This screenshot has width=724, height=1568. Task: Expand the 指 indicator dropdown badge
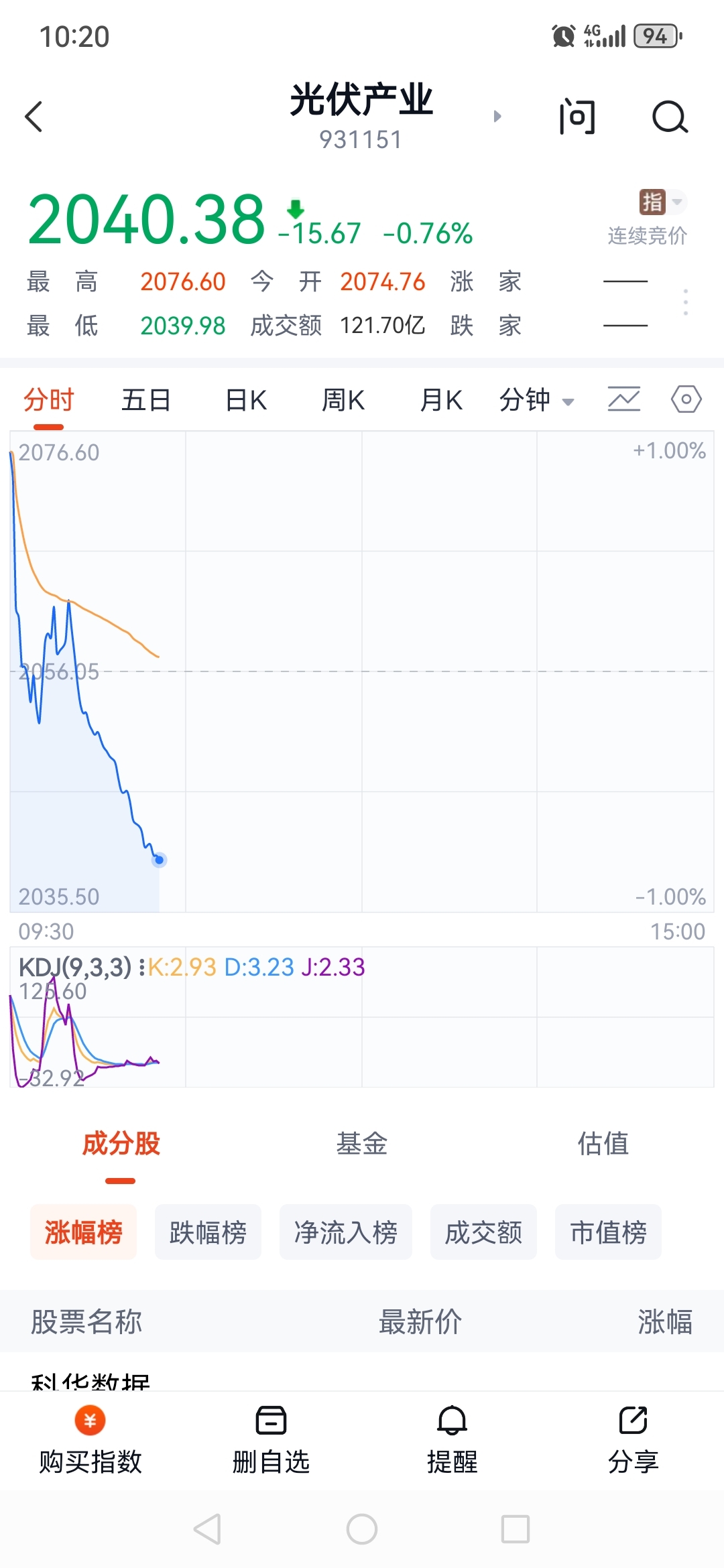coord(663,202)
